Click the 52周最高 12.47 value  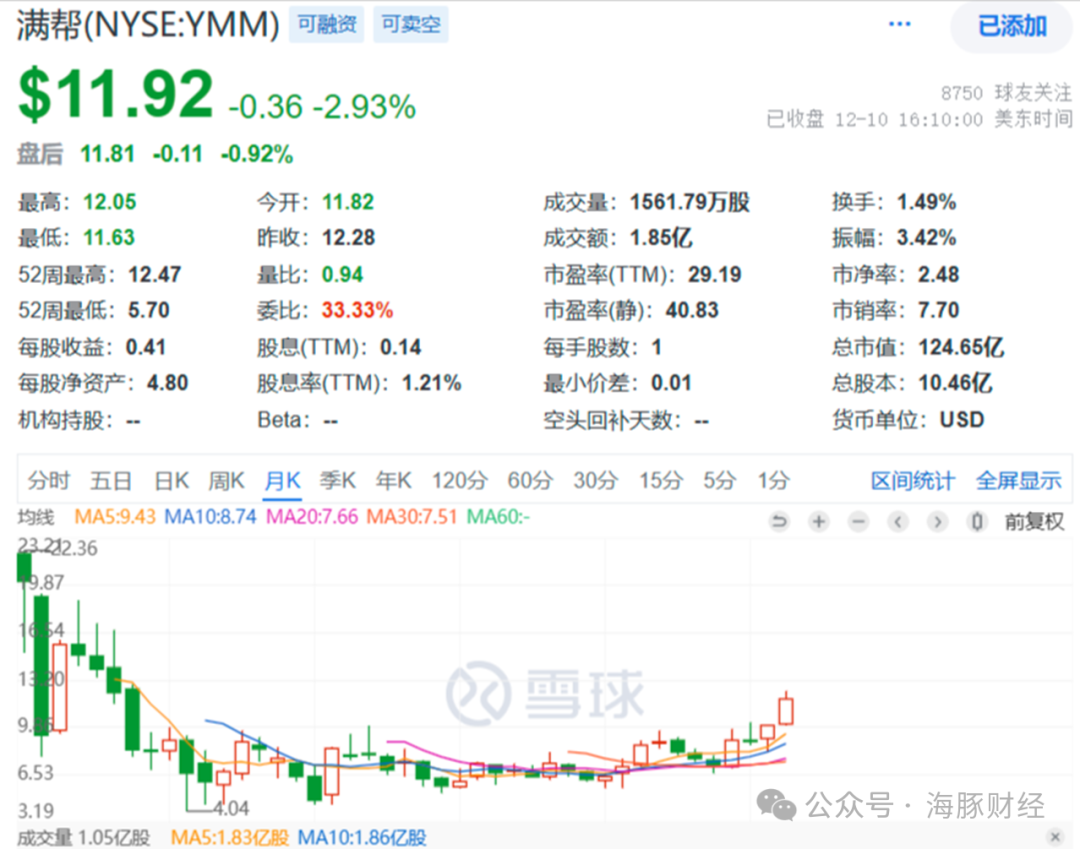[x=154, y=274]
